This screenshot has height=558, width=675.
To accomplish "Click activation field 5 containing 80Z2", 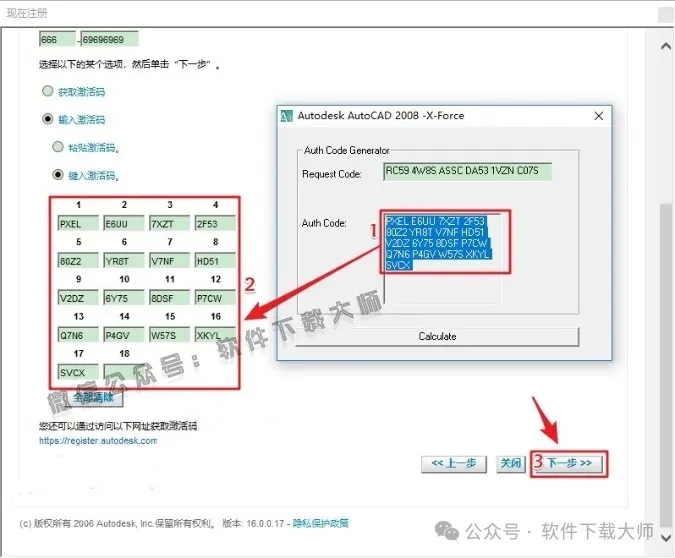I will [x=78, y=260].
